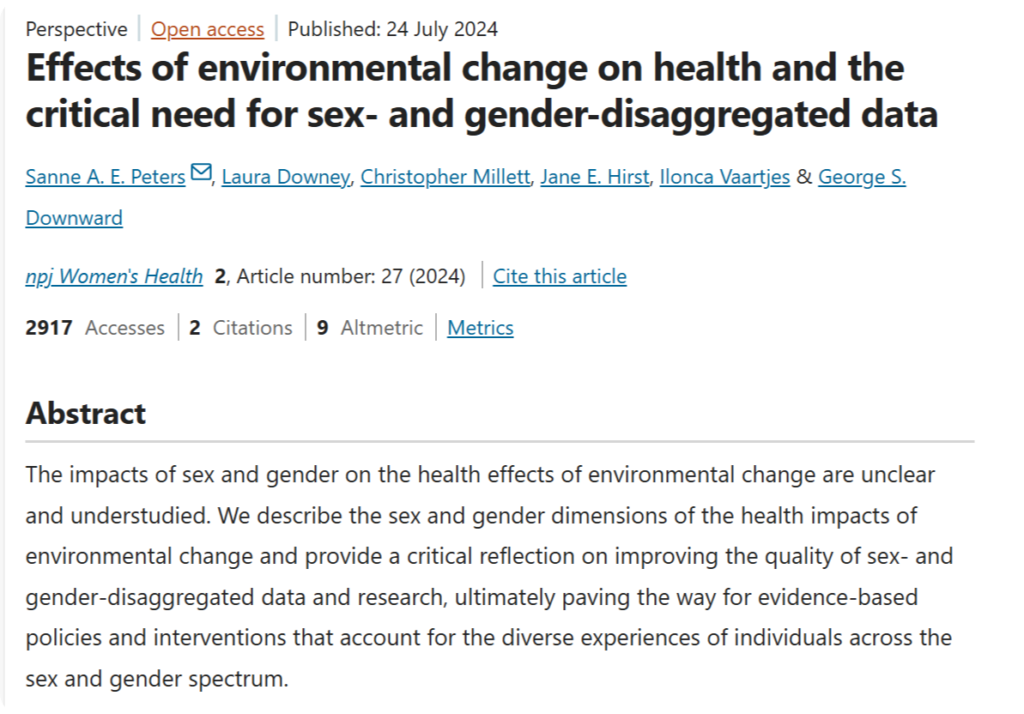Click the 2917 Accesses count
The image size is (1024, 714).
coord(95,327)
